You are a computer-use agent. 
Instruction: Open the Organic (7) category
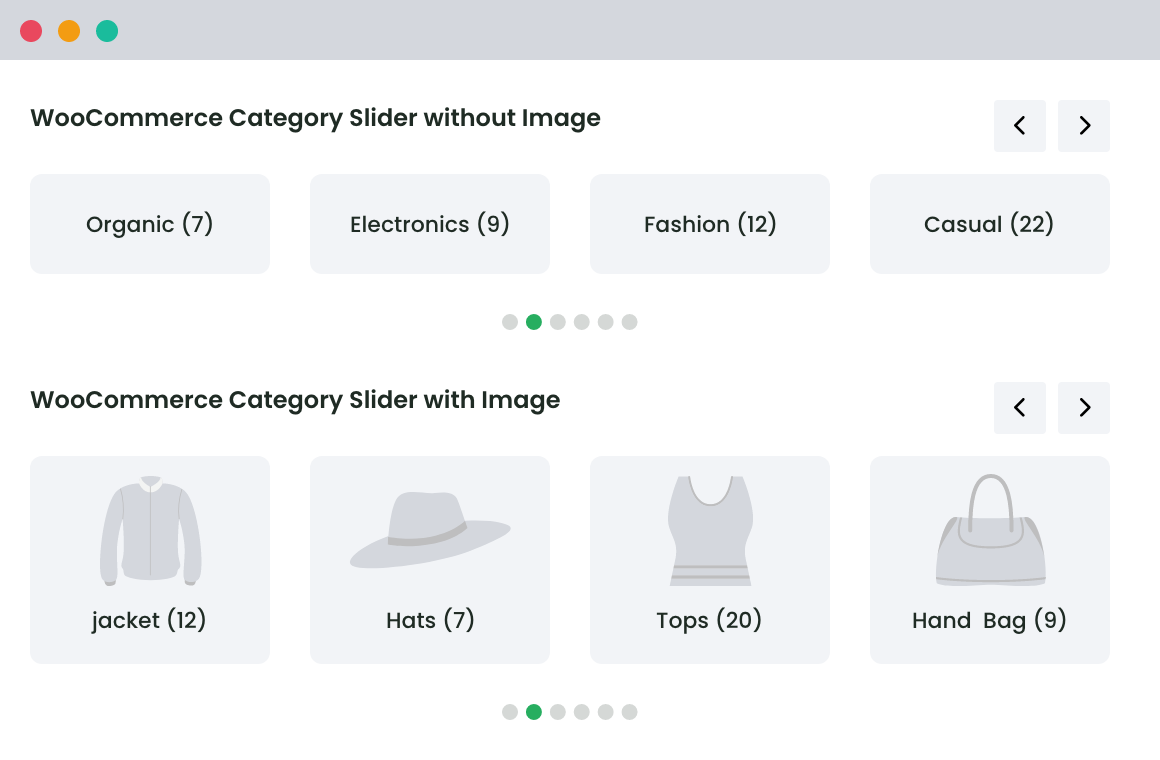[149, 224]
